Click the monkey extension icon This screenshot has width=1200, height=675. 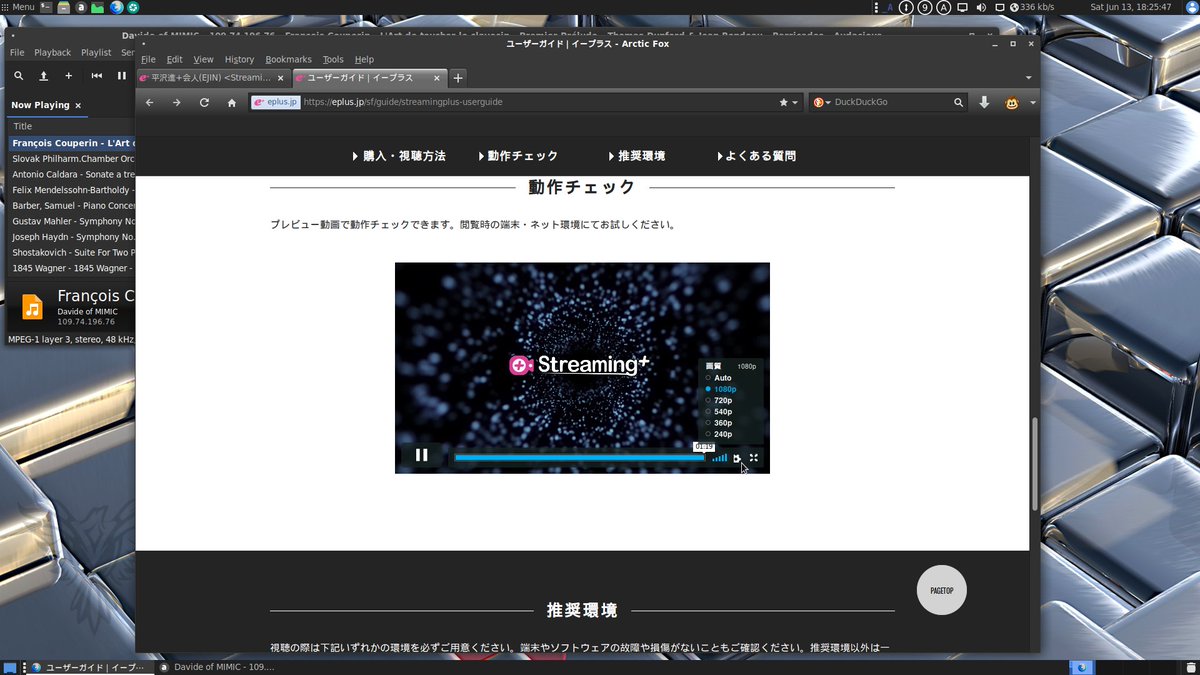pos(1012,102)
